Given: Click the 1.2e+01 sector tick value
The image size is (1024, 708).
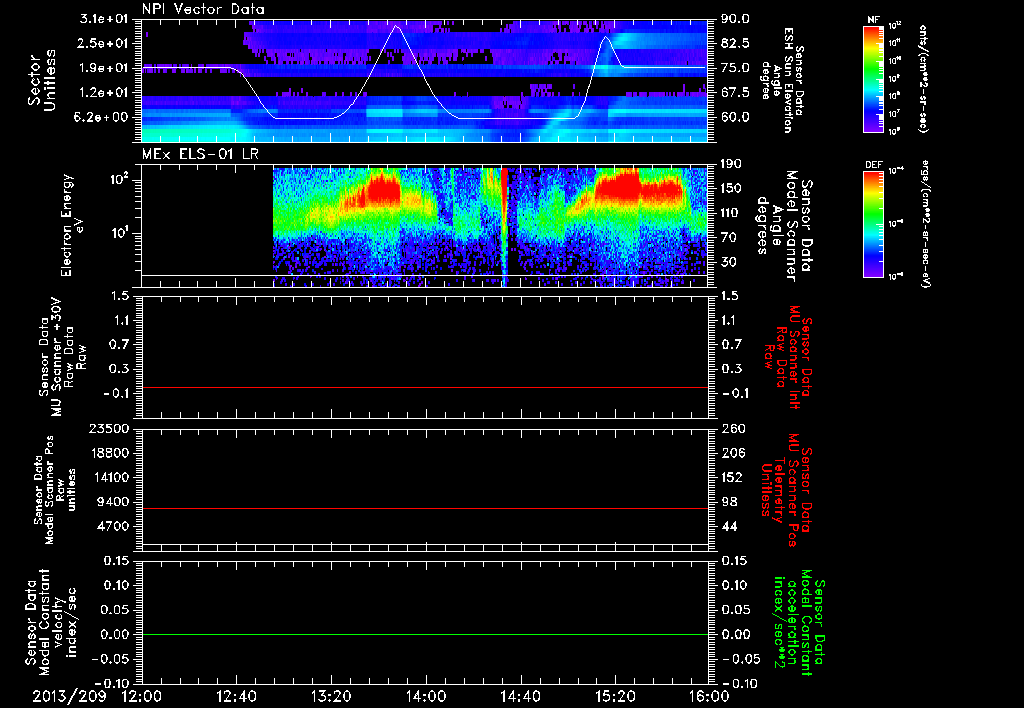Looking at the screenshot, I should [x=104, y=93].
